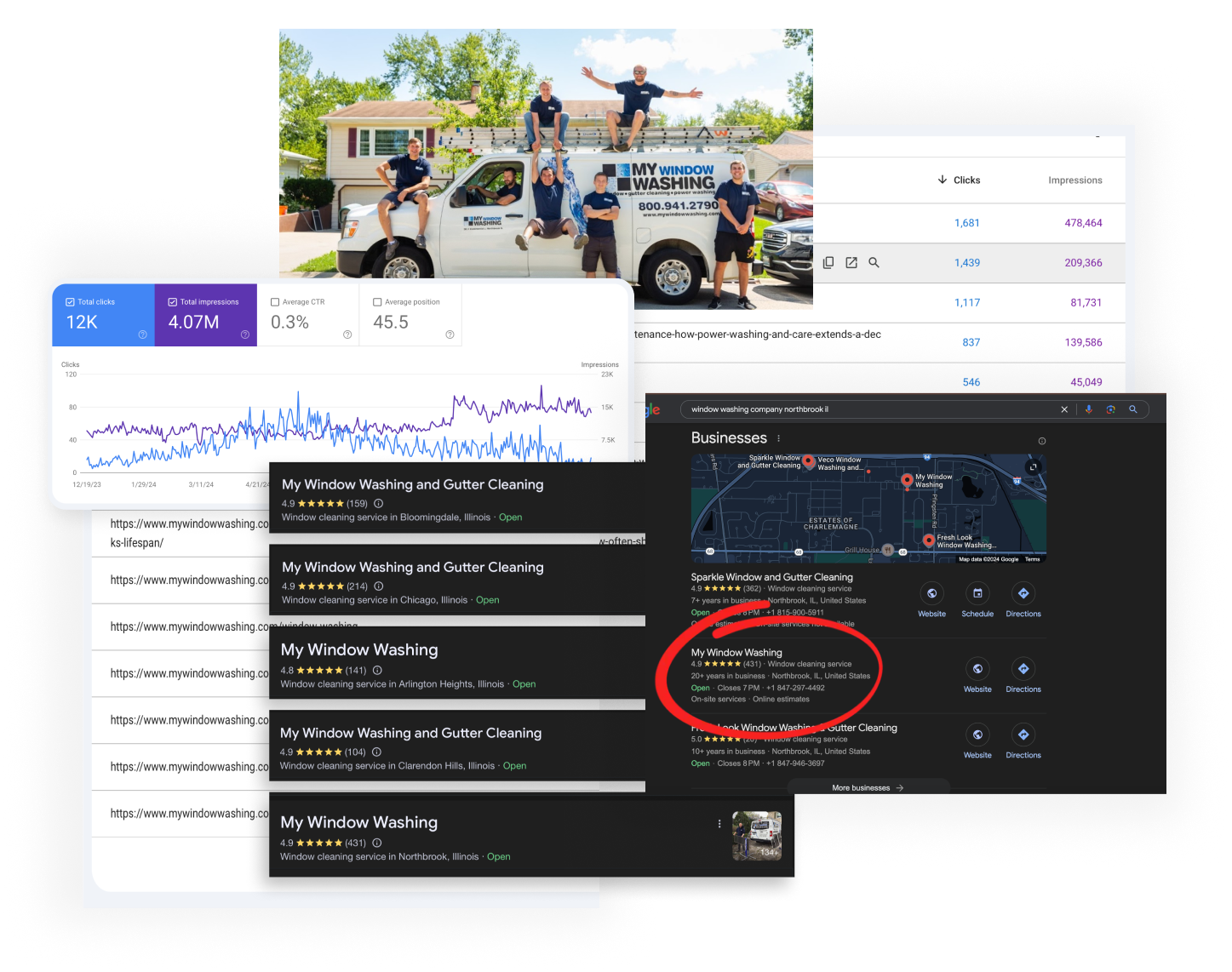Enable the Average position checkbox

click(377, 302)
